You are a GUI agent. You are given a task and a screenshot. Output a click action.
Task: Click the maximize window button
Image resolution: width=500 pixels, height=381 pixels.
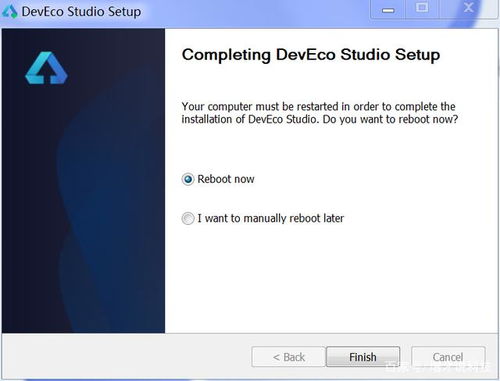[x=422, y=8]
